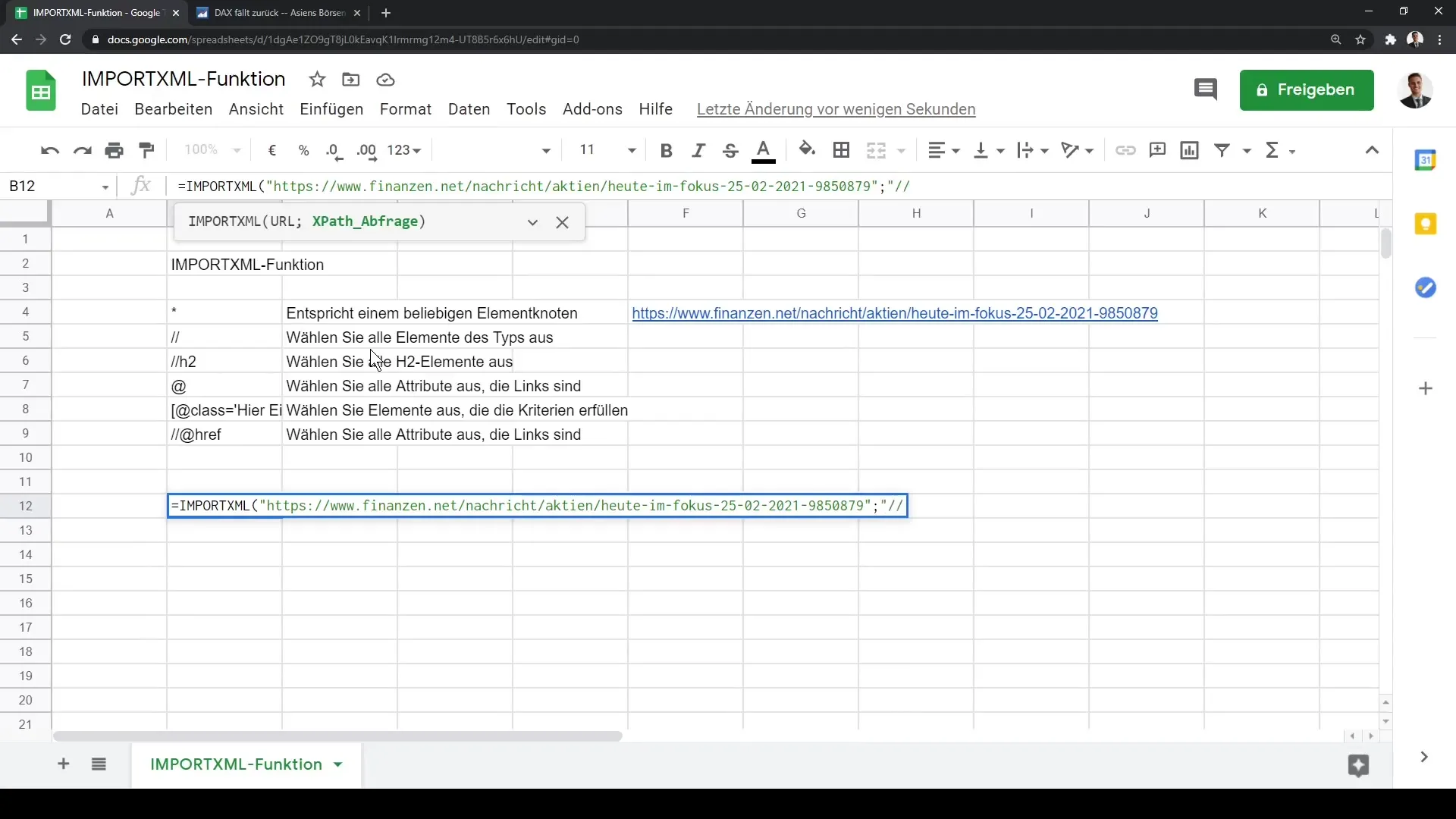Open text rotation dropdown
1456x819 pixels.
pos(1078,150)
